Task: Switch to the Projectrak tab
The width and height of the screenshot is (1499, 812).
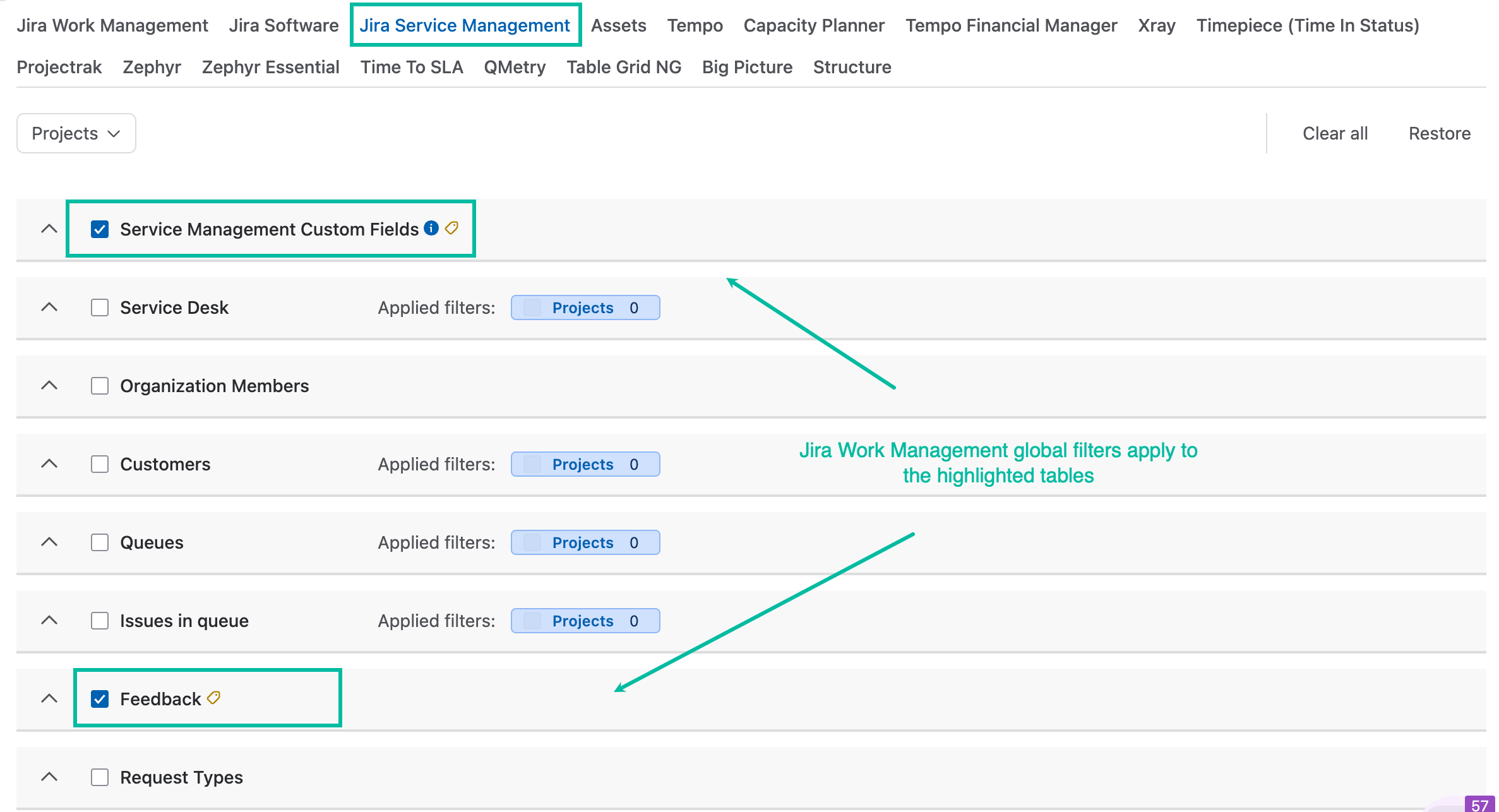Action: pyautogui.click(x=59, y=67)
